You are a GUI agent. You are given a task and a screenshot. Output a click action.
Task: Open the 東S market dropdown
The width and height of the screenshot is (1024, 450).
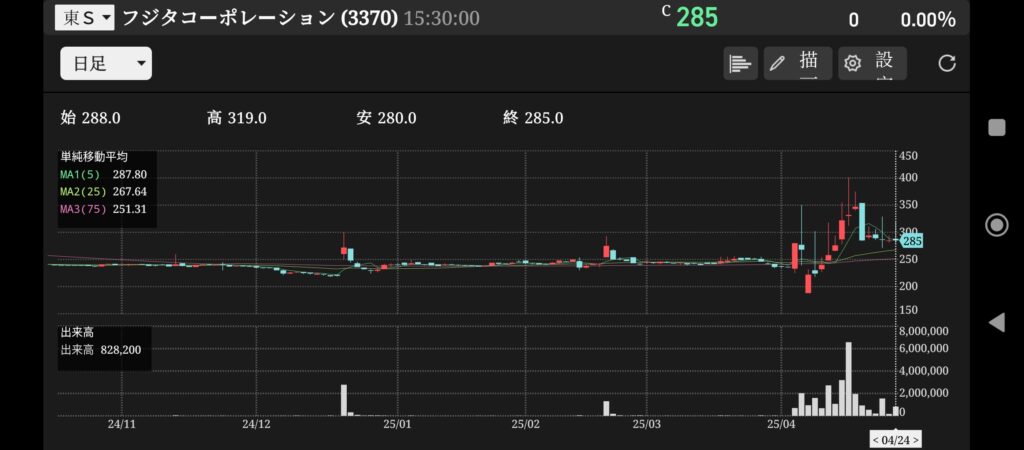click(84, 18)
